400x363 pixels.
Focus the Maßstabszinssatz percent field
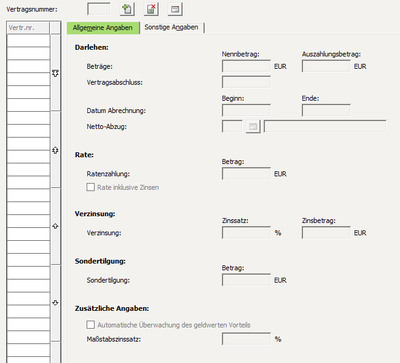click(x=246, y=339)
